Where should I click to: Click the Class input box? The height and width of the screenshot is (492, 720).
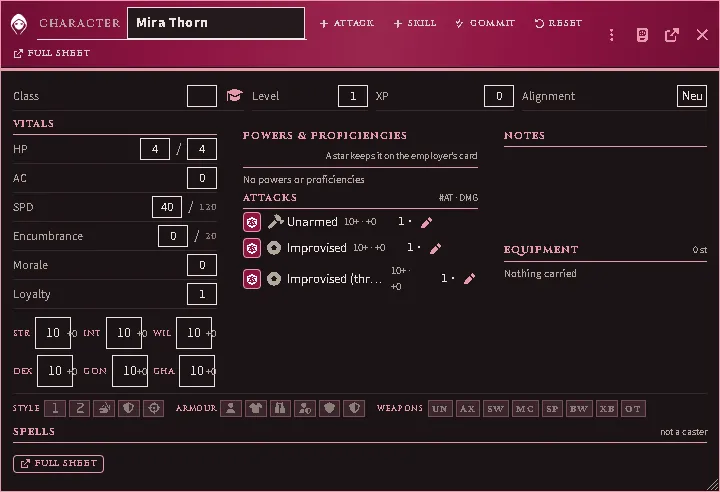(x=202, y=96)
